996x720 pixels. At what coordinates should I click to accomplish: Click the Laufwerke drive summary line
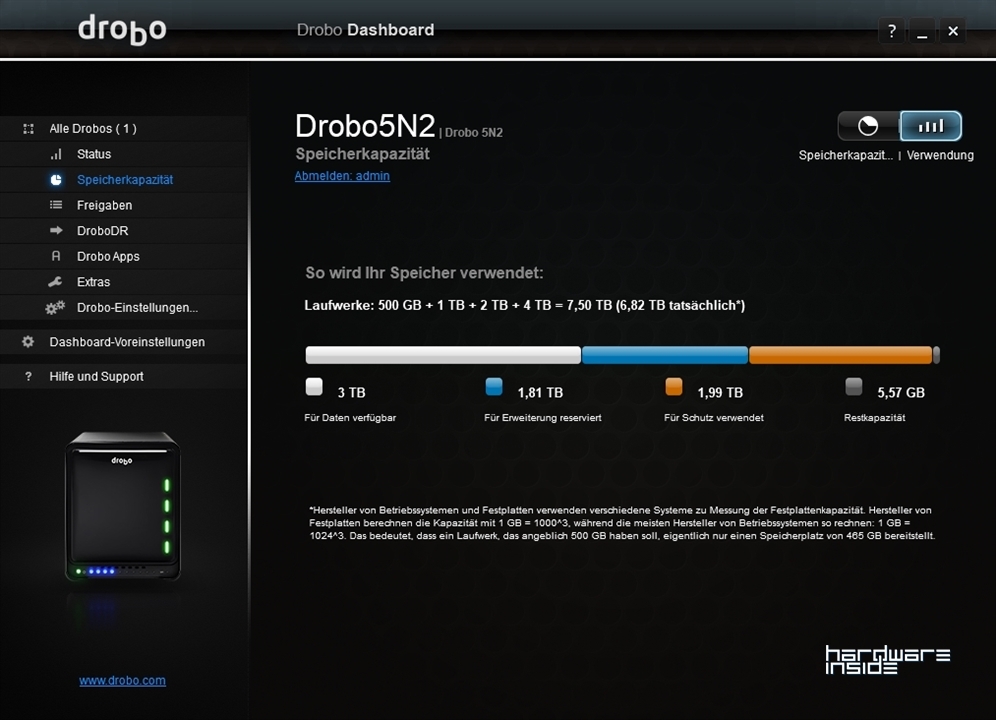(x=525, y=305)
